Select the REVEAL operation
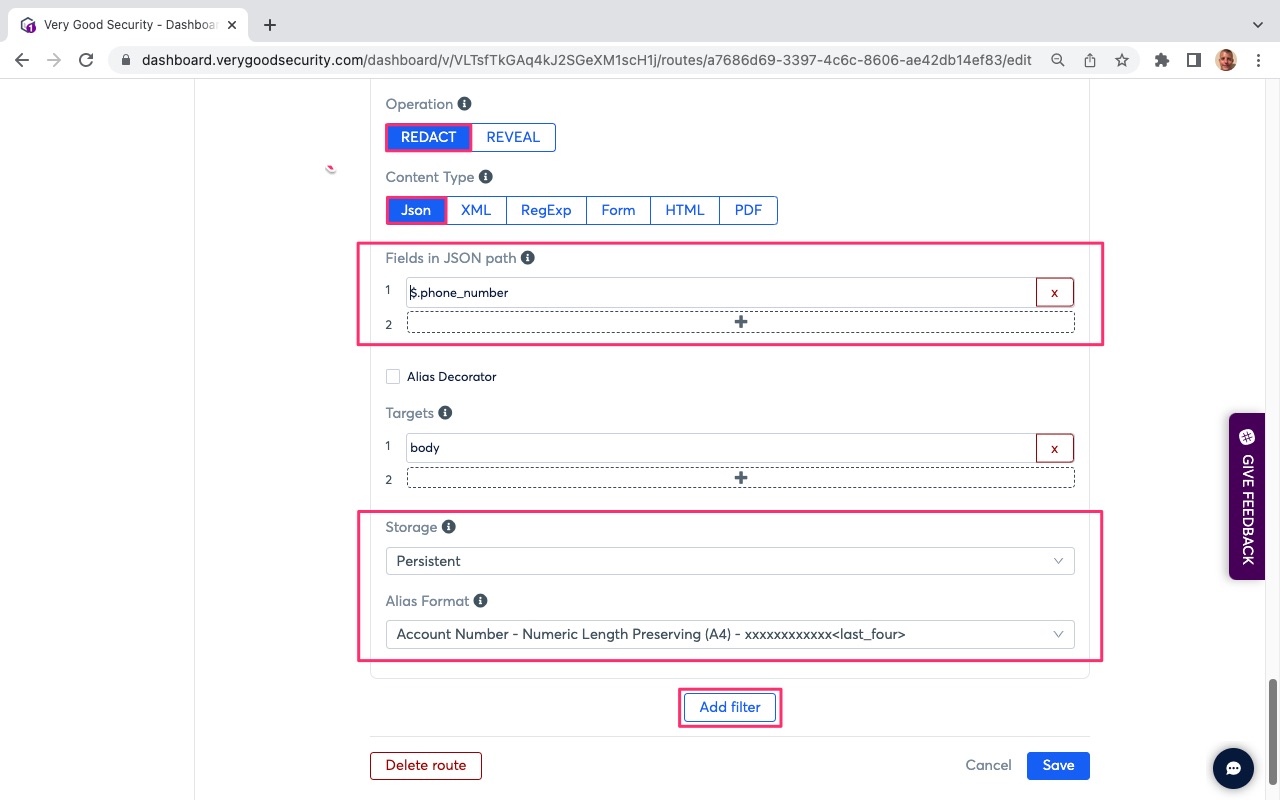The image size is (1280, 800). click(513, 137)
